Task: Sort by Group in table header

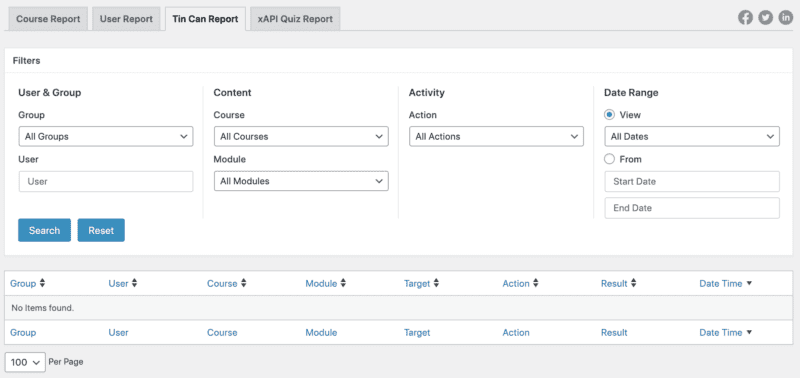Action: coord(23,284)
